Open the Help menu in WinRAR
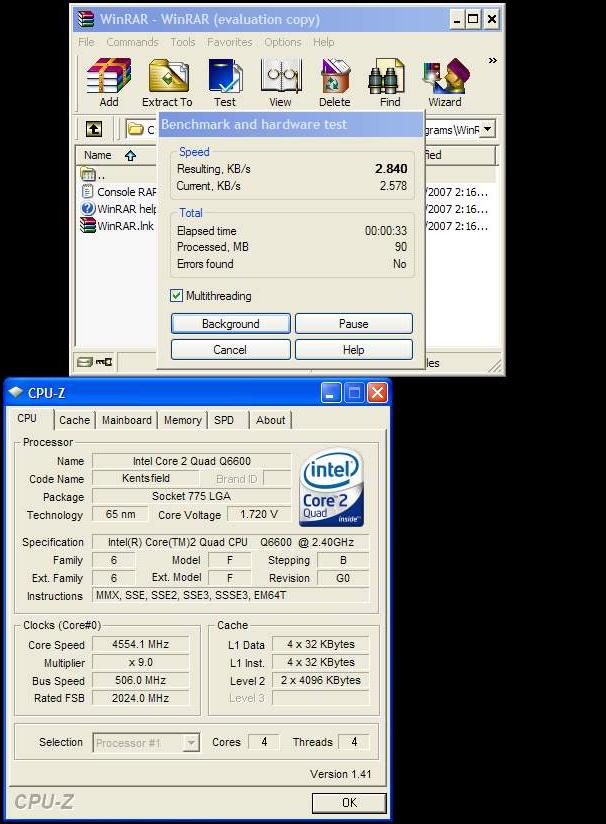606x824 pixels. point(324,42)
